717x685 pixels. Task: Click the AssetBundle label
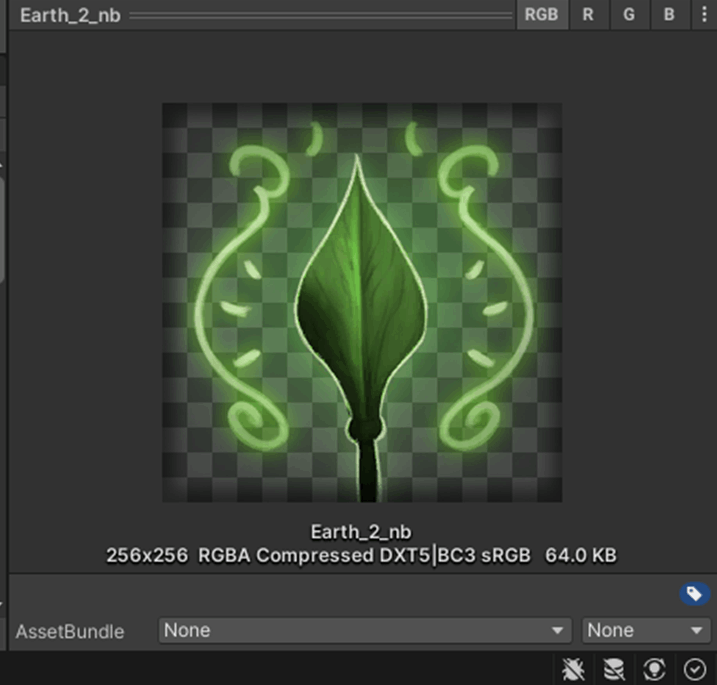click(70, 631)
